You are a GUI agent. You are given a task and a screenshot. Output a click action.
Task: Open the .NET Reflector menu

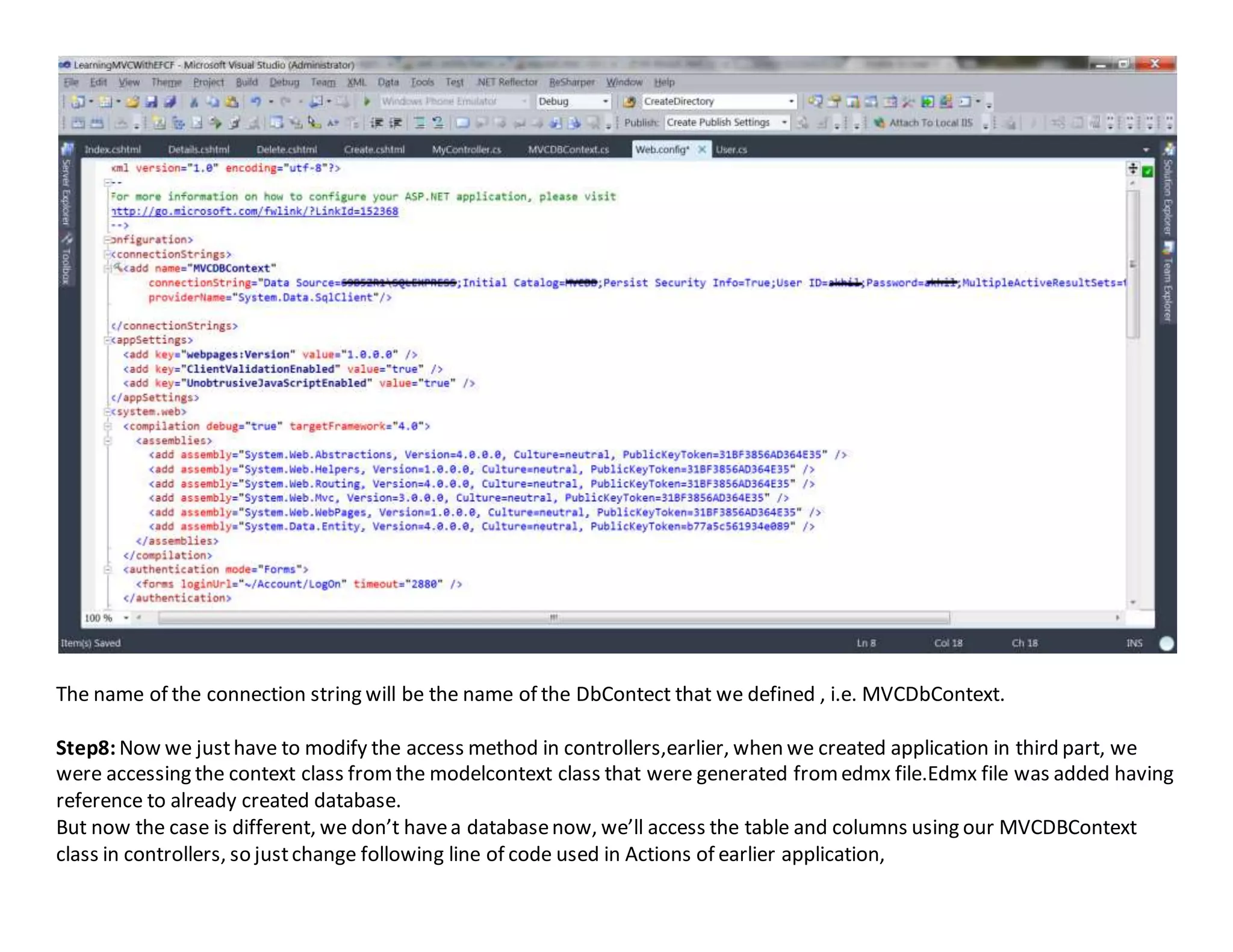tap(507, 82)
